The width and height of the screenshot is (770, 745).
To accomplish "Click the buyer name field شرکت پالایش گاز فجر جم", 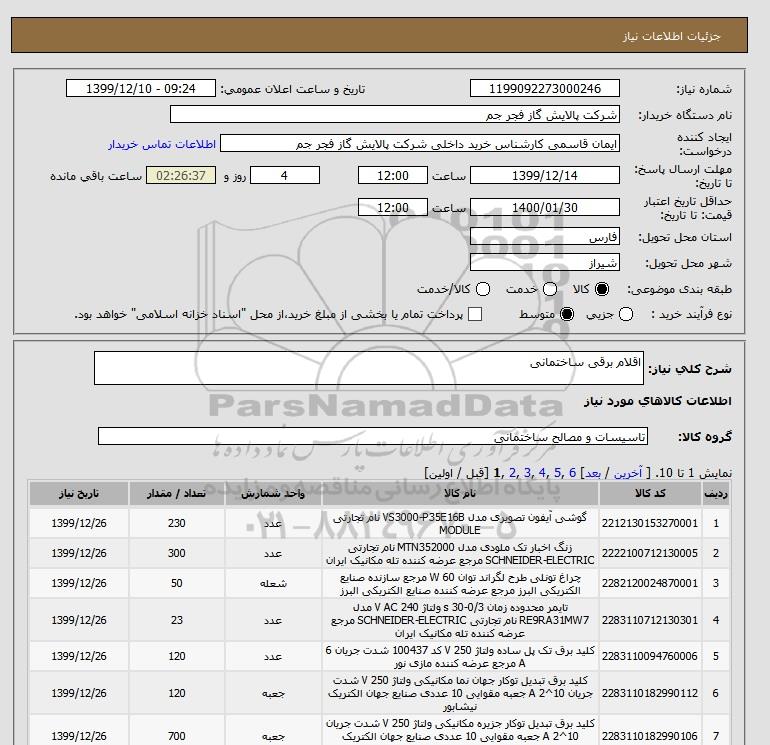I will pos(394,114).
